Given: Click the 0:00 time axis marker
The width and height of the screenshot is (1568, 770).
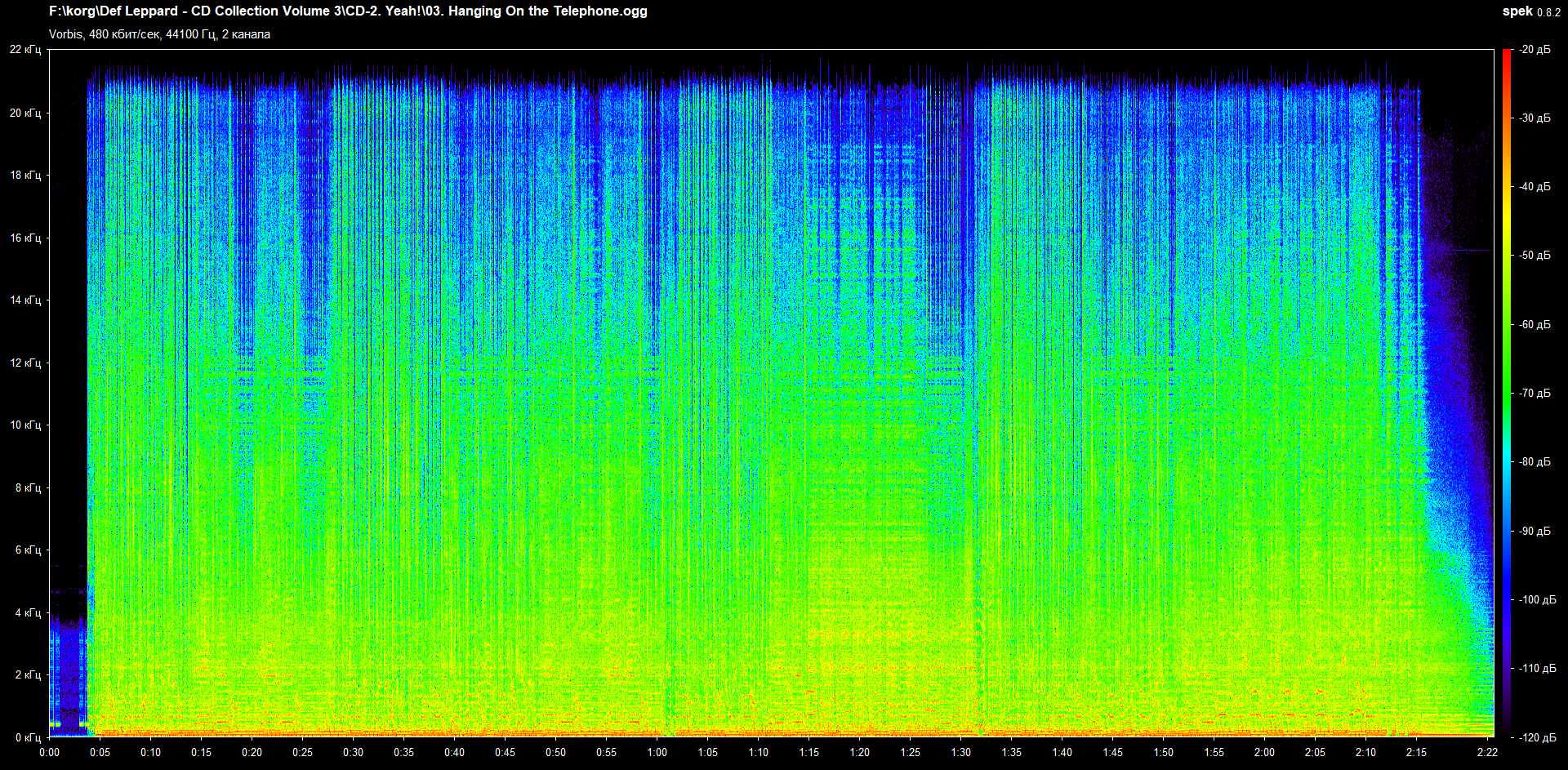Looking at the screenshot, I should pos(49,752).
